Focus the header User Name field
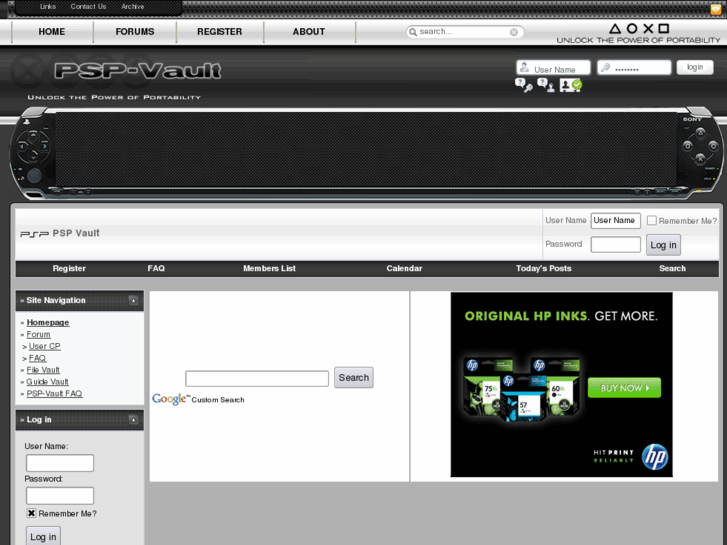Screen dimensions: 727x545 click(x=554, y=68)
